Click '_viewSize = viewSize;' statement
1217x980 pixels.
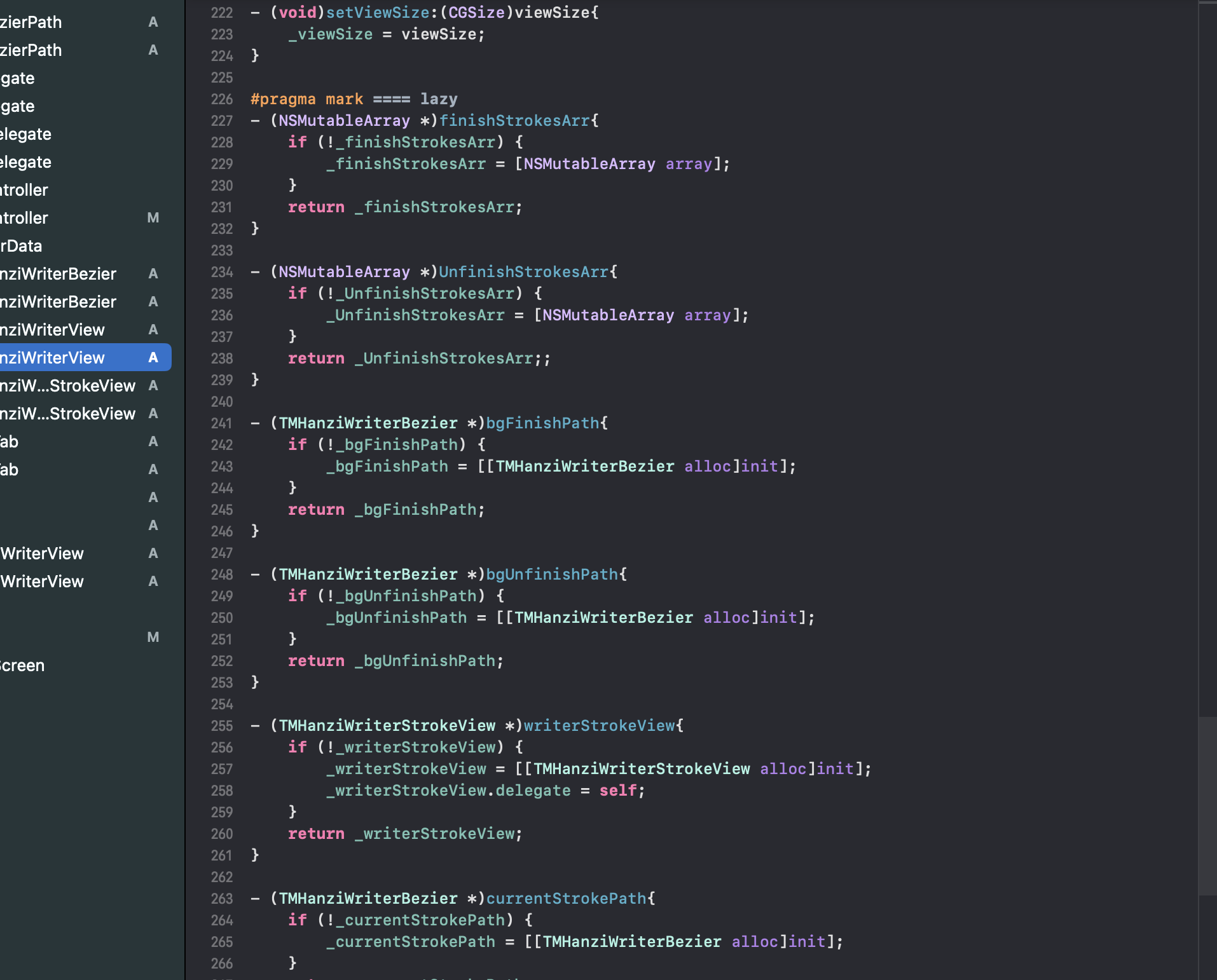(387, 34)
